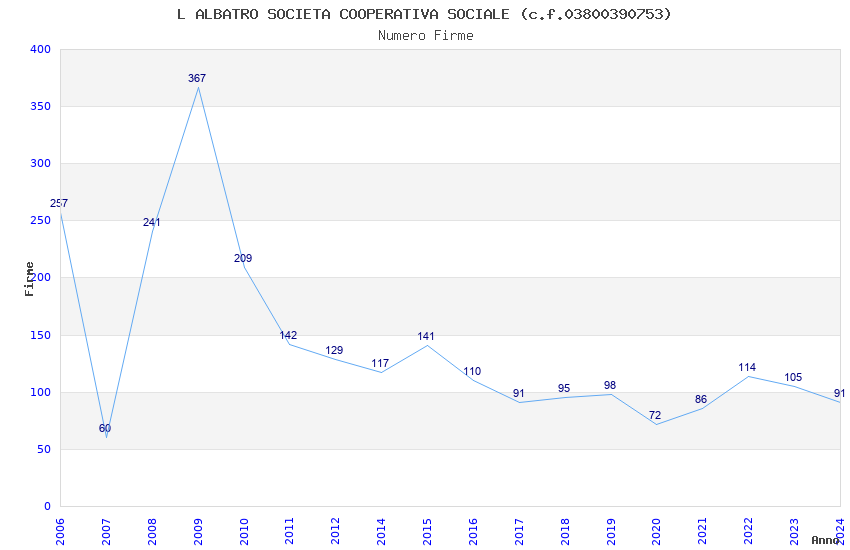
Task: Click the y-axis tick value 350
Action: 41,106
